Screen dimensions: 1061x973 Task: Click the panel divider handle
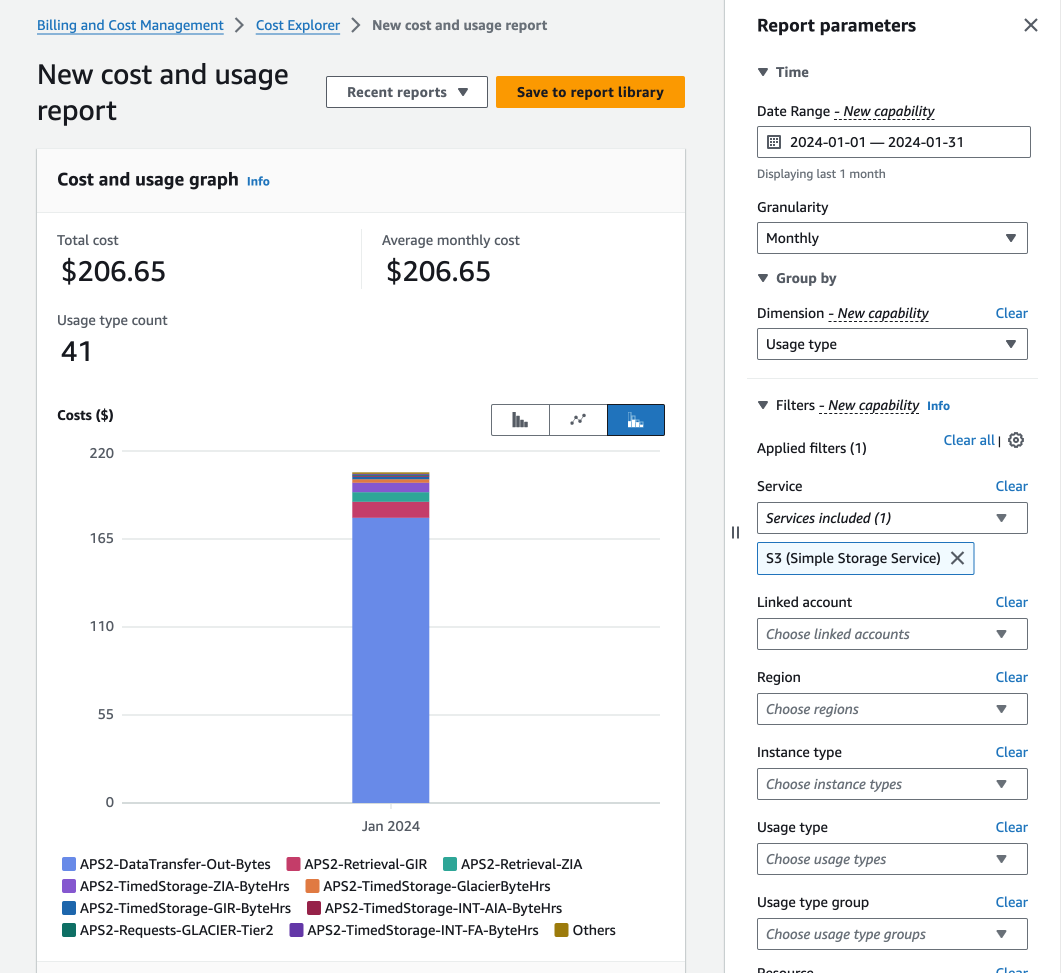coord(736,533)
